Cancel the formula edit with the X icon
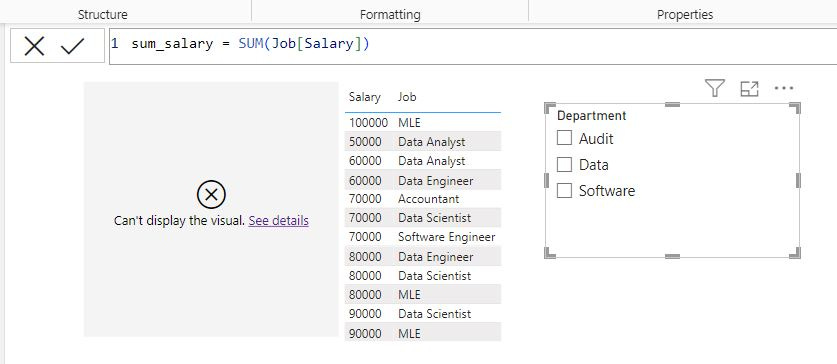837x364 pixels. click(x=34, y=46)
